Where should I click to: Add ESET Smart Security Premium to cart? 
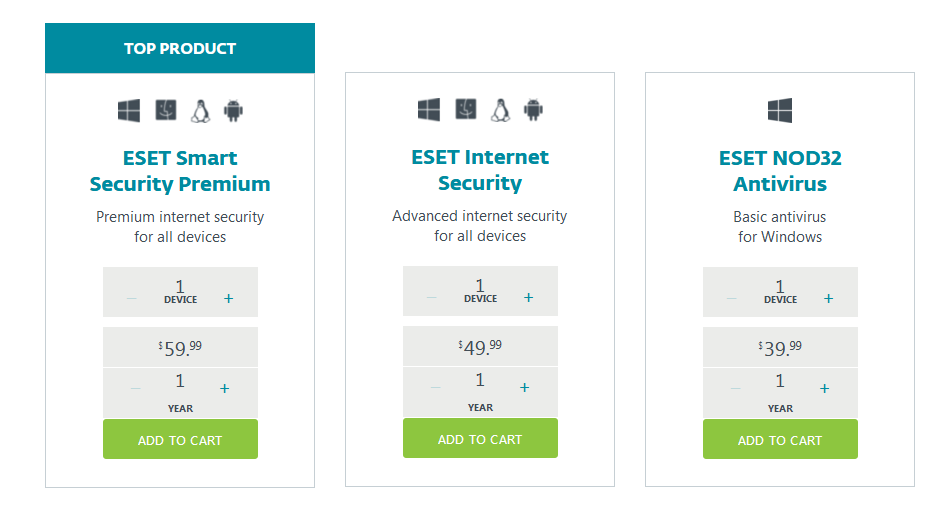point(180,439)
